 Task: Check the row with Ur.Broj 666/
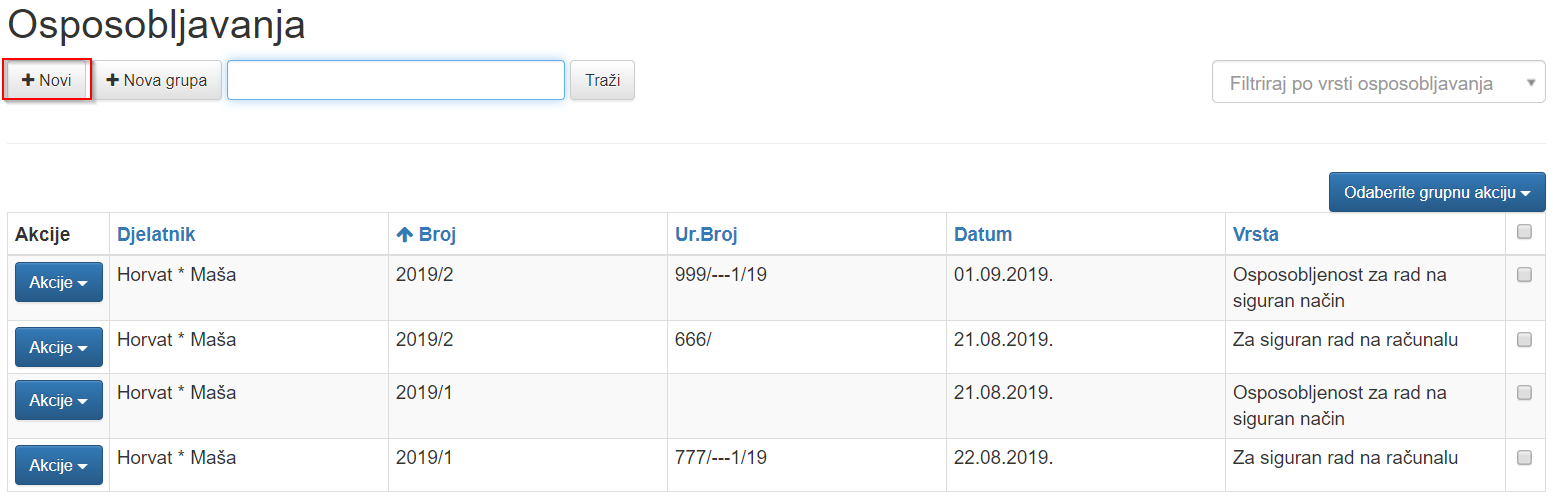[x=1525, y=340]
